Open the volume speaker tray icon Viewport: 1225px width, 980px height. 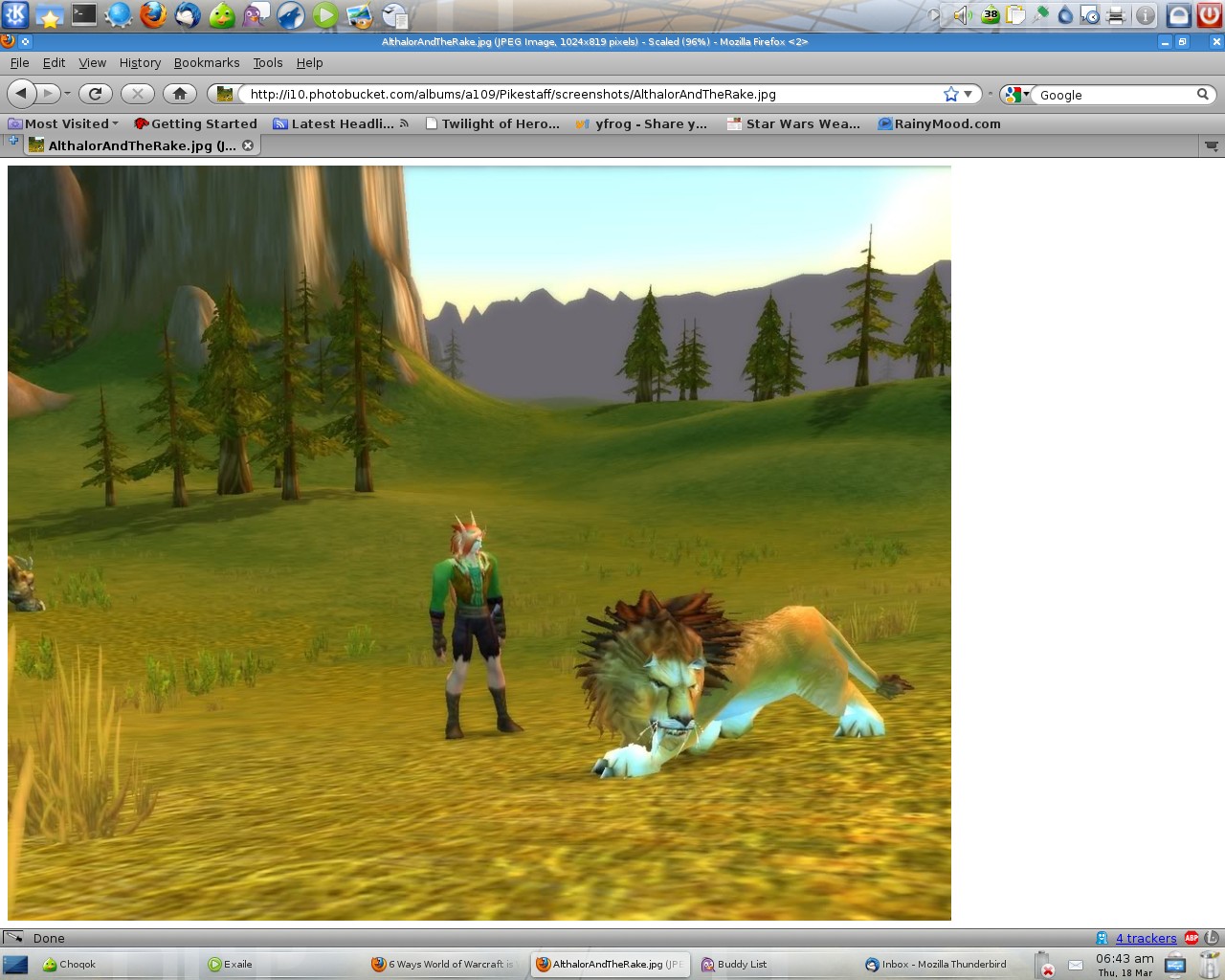963,14
